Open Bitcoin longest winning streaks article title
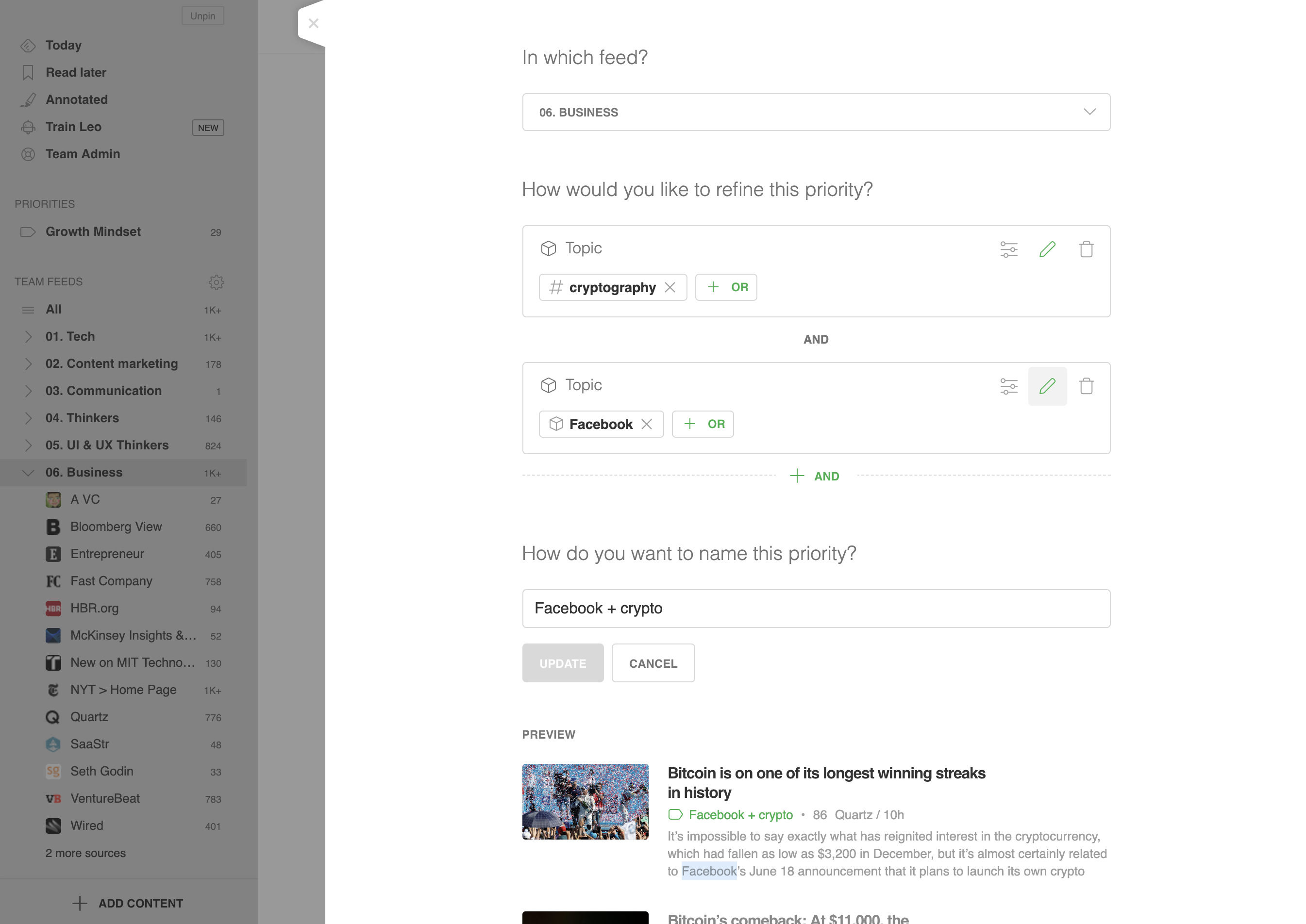The image size is (1306, 924). coord(826,783)
